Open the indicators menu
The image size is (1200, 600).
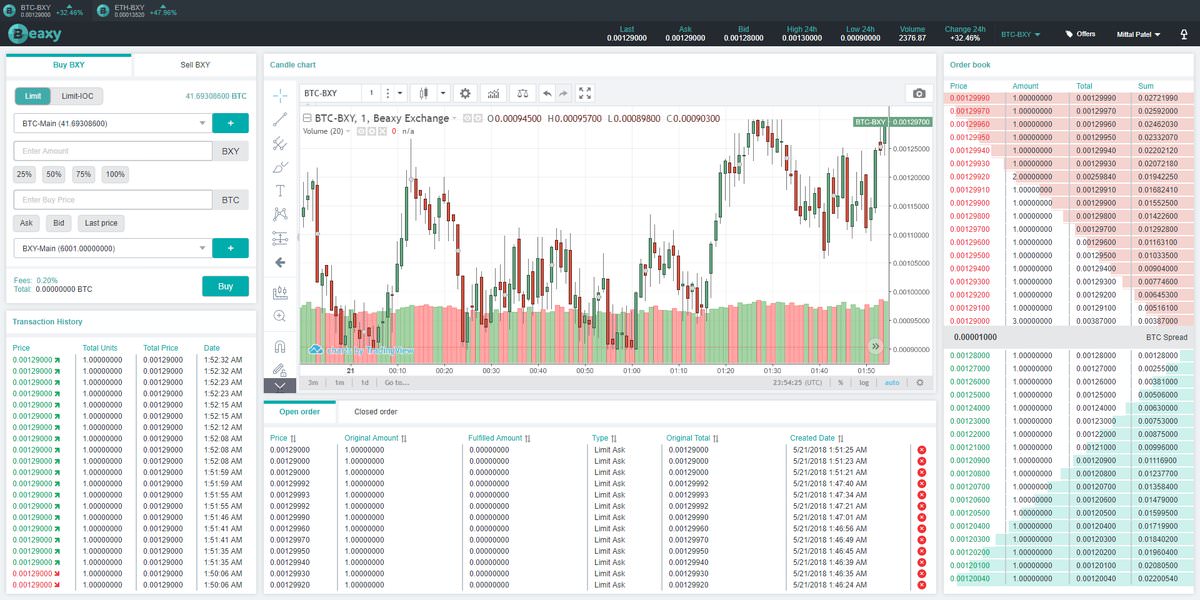(x=492, y=93)
